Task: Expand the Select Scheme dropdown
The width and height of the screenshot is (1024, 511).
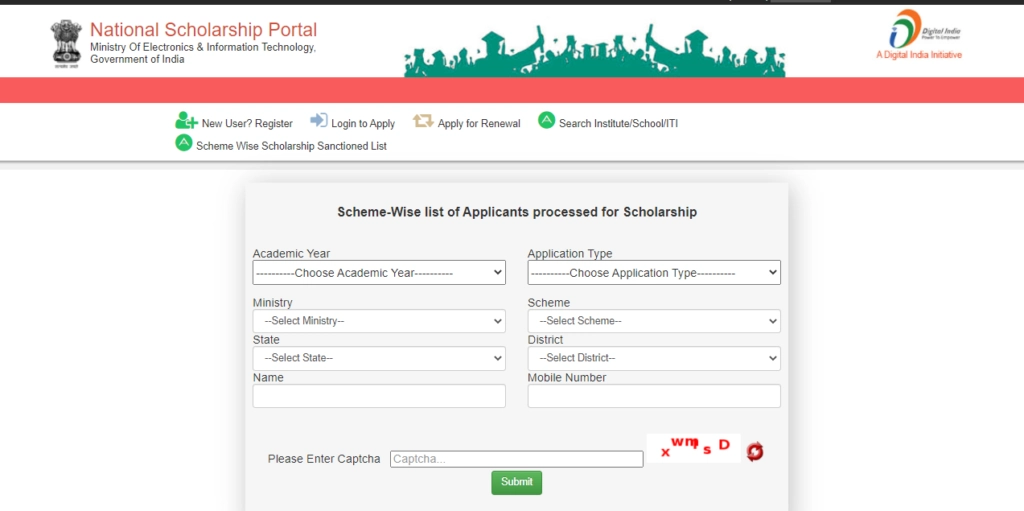Action: (654, 321)
